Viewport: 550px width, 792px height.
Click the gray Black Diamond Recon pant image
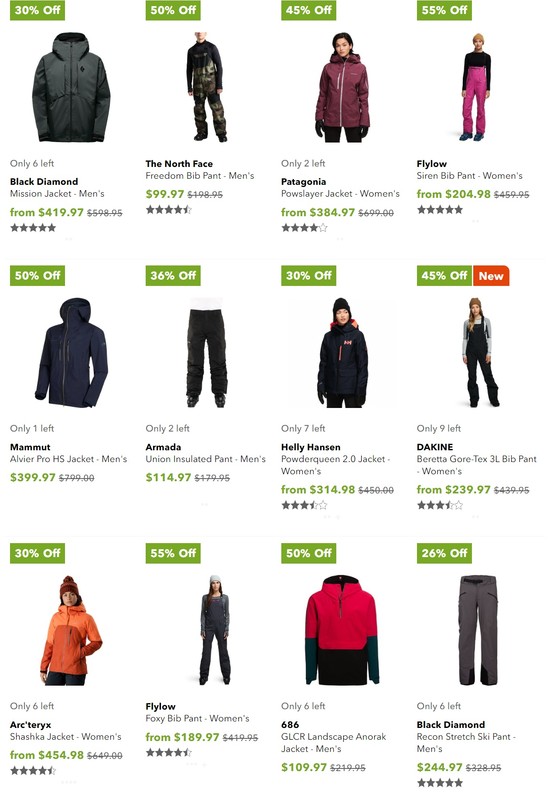click(478, 630)
